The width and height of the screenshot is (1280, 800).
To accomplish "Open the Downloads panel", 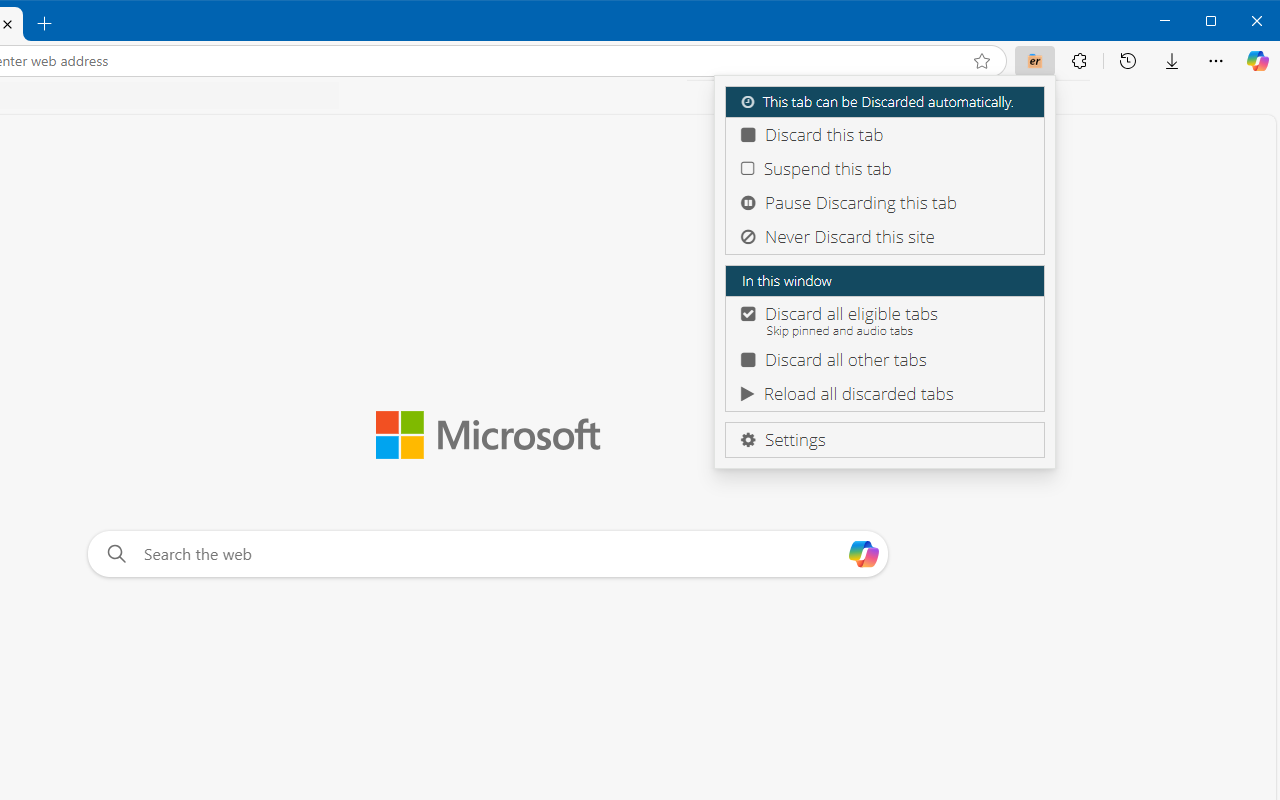I will (x=1172, y=61).
